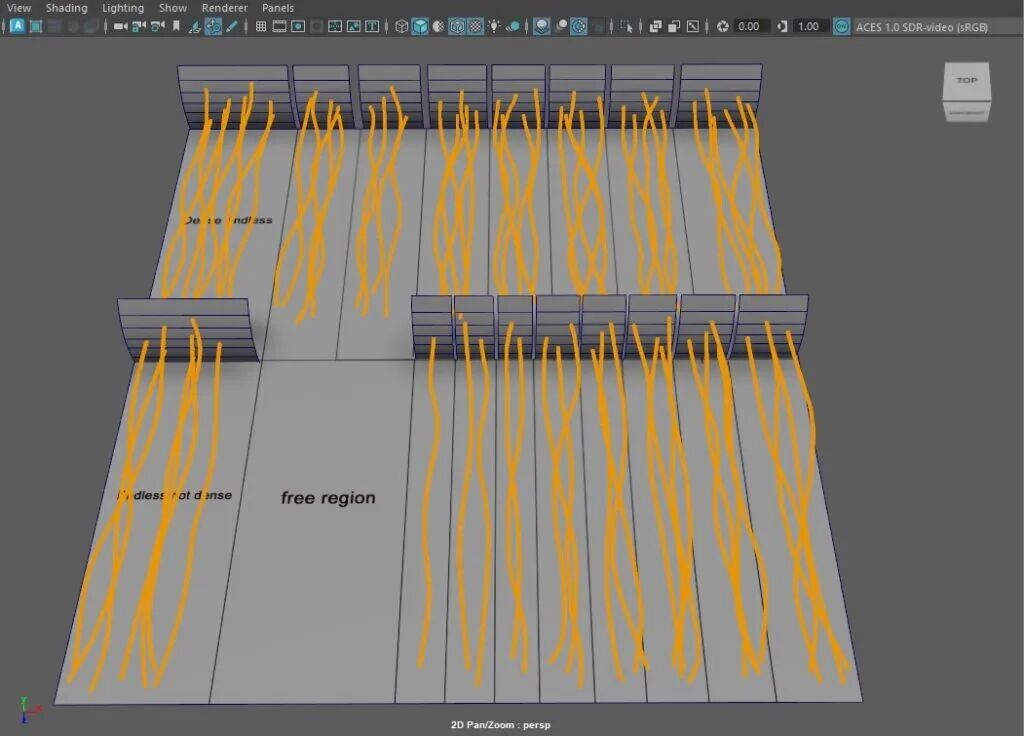Click the Gamma value field 1.00
Image resolution: width=1024 pixels, height=736 pixels.
pos(808,26)
